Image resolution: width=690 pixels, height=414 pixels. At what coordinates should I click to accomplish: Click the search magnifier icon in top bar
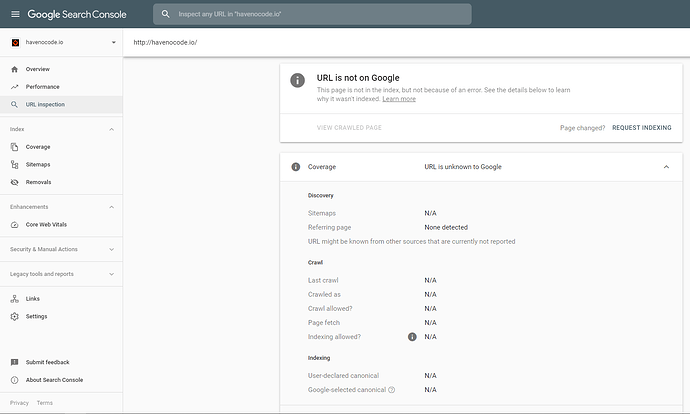pos(165,14)
